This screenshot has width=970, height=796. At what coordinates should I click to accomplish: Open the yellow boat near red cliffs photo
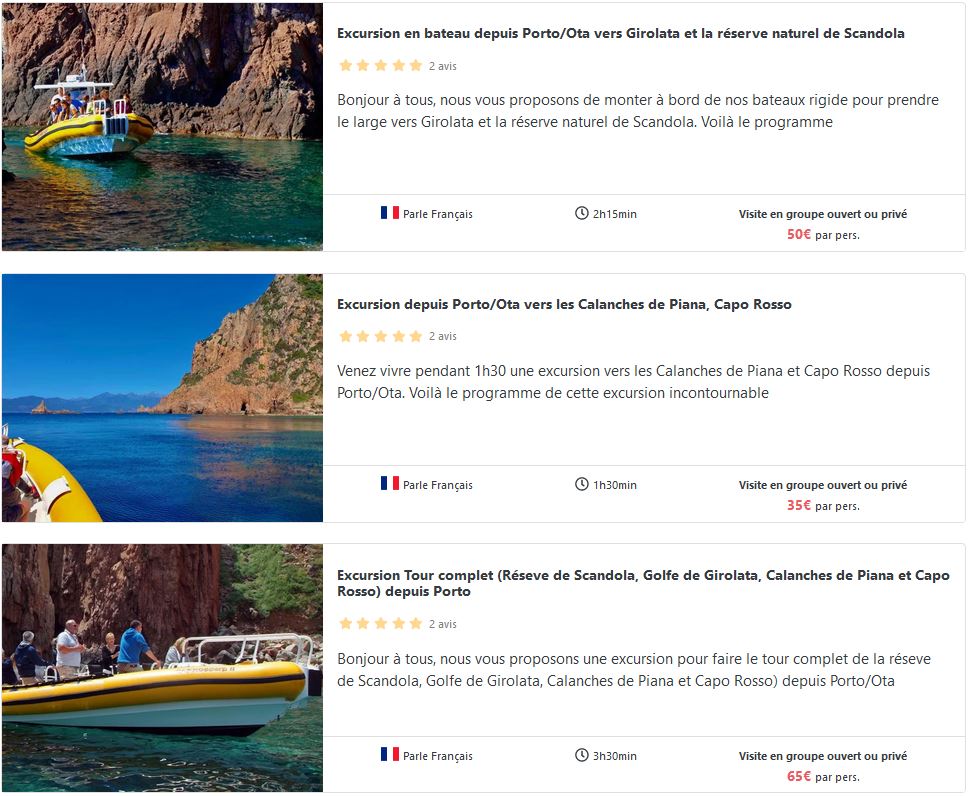(162, 126)
